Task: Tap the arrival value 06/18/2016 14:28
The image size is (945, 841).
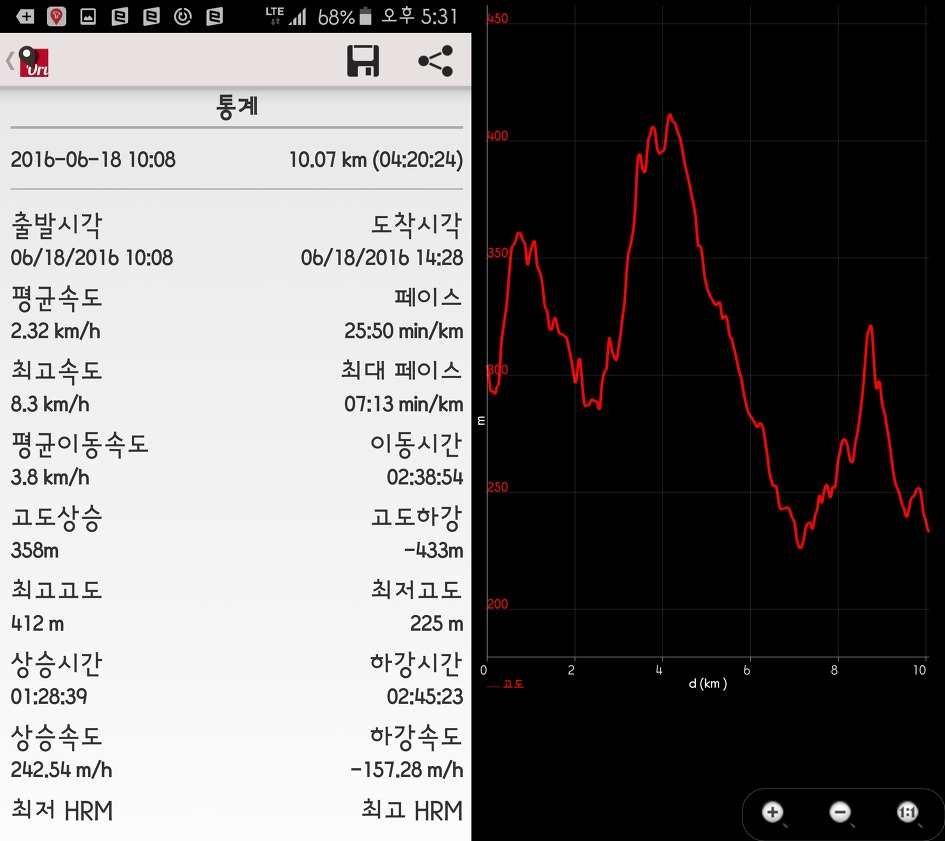Action: (382, 258)
